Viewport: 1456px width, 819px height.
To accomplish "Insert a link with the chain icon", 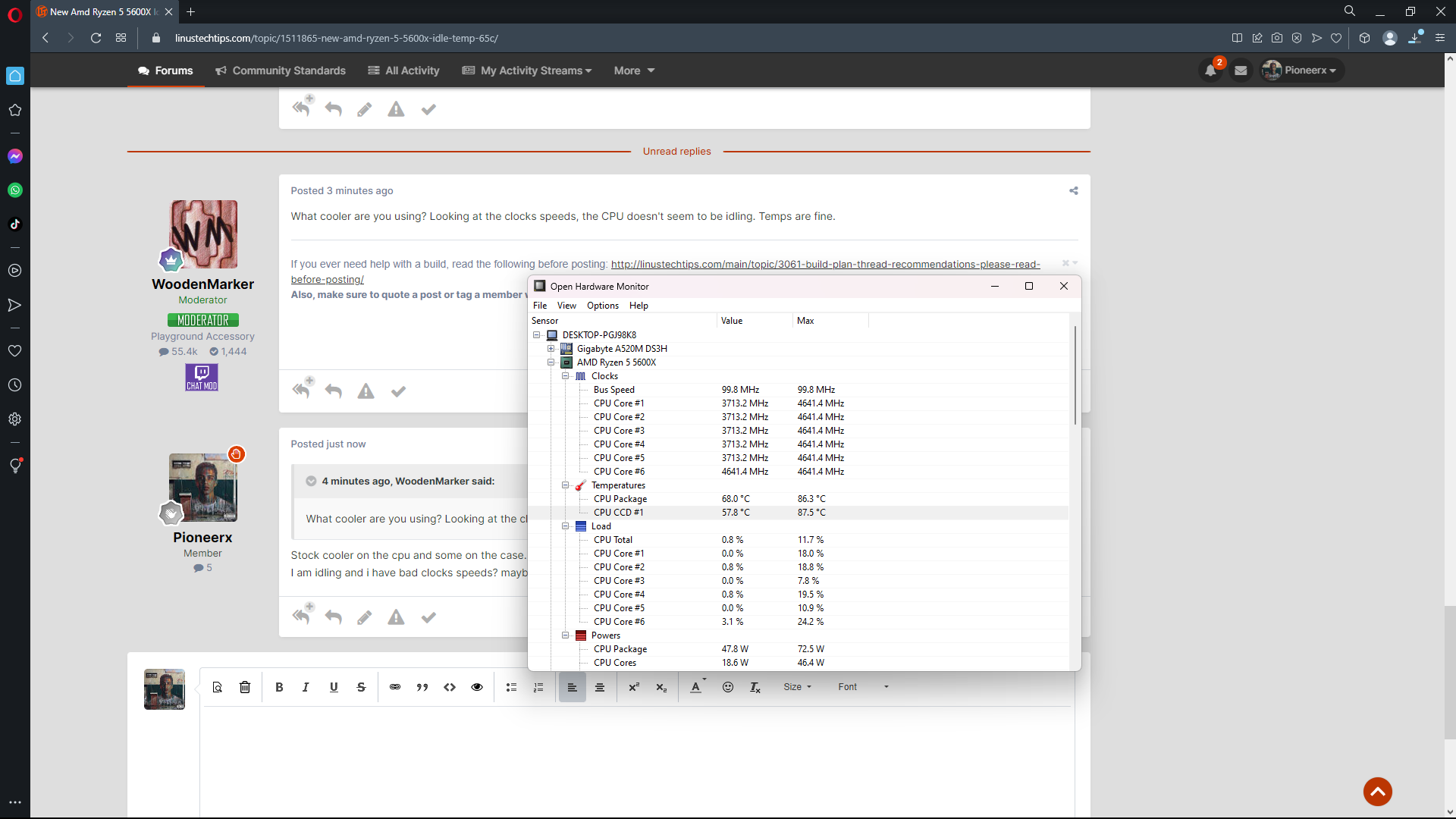I will pyautogui.click(x=395, y=687).
